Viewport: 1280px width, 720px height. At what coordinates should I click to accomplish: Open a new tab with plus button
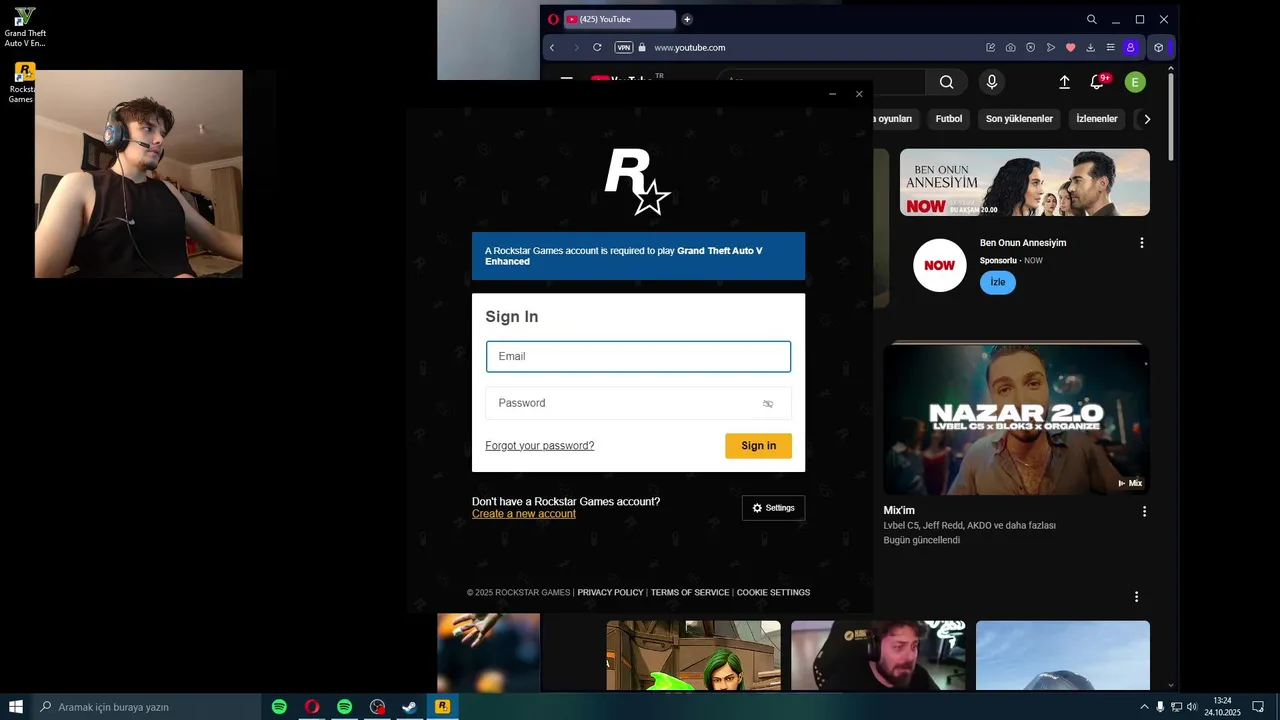click(x=687, y=19)
